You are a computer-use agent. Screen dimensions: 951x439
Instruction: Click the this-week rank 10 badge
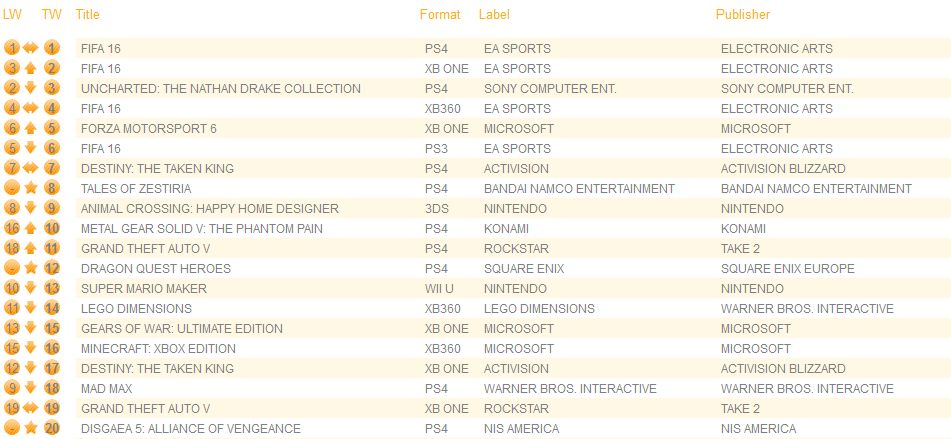tap(52, 229)
